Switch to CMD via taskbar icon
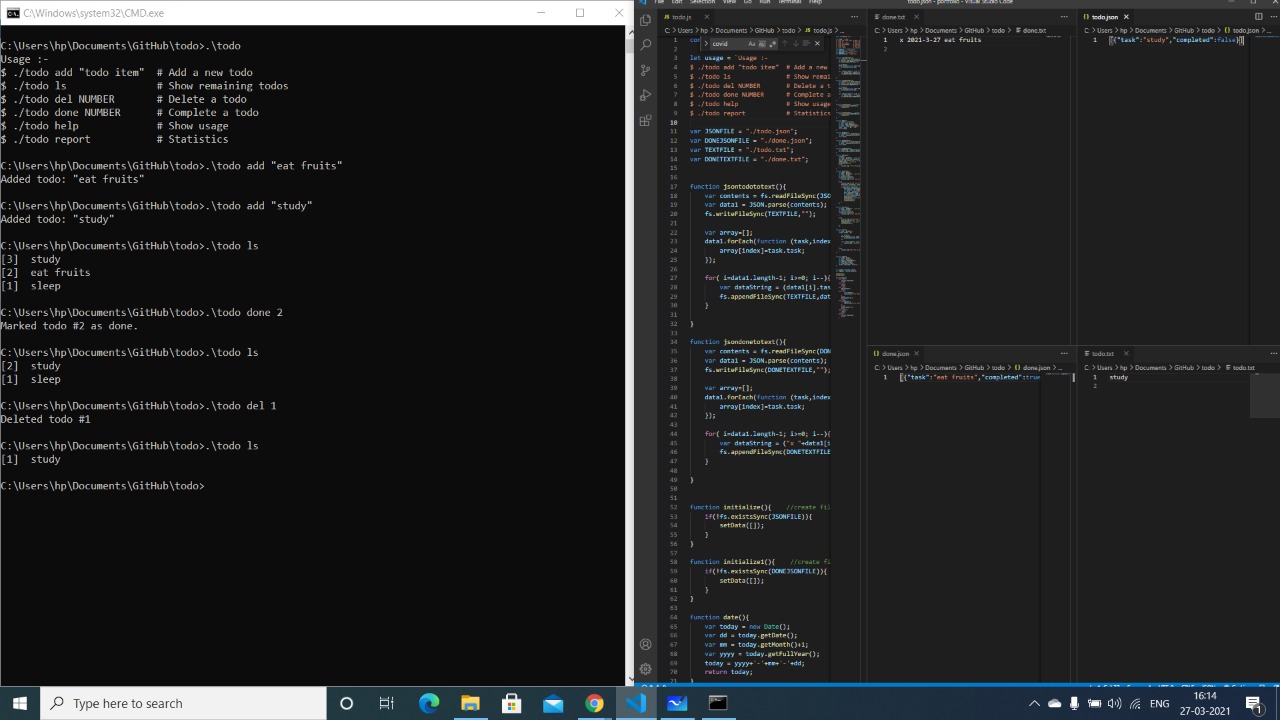This screenshot has width=1280, height=720. coord(718,703)
